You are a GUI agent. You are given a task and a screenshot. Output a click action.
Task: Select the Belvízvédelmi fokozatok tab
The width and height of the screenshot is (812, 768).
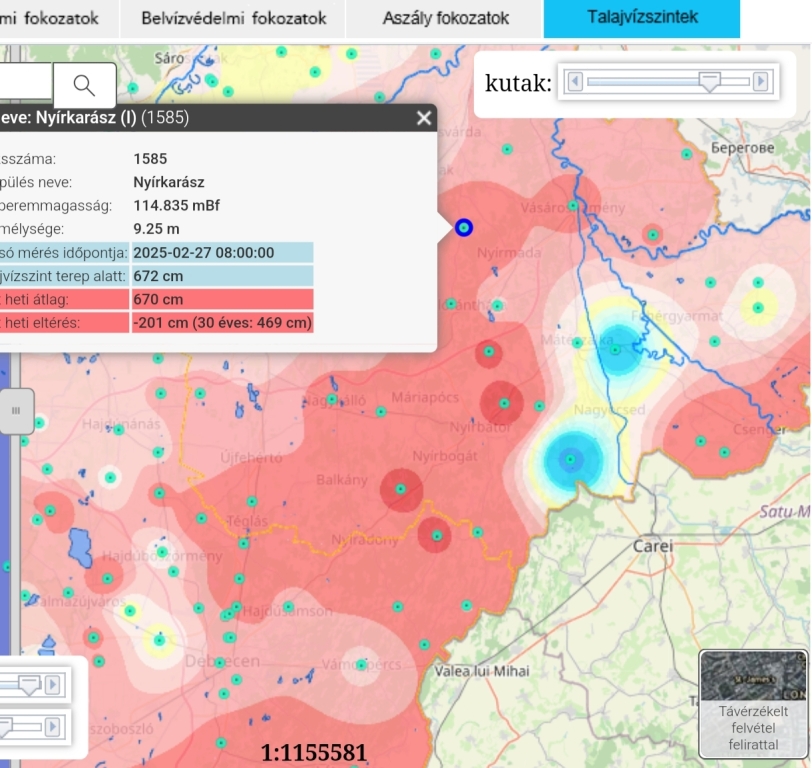click(234, 18)
